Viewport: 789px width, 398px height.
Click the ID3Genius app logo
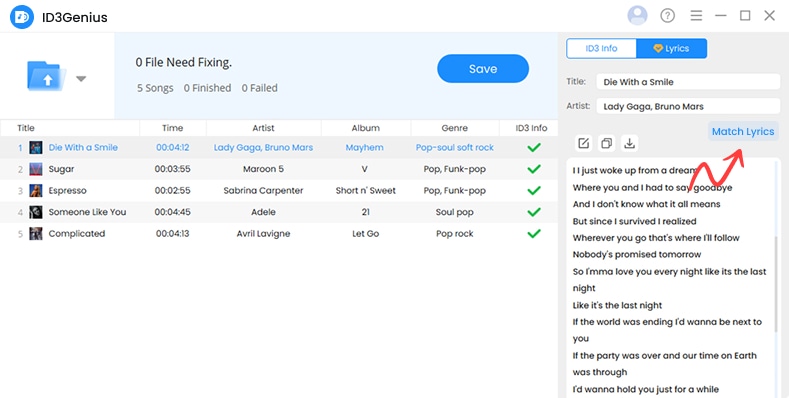click(22, 17)
